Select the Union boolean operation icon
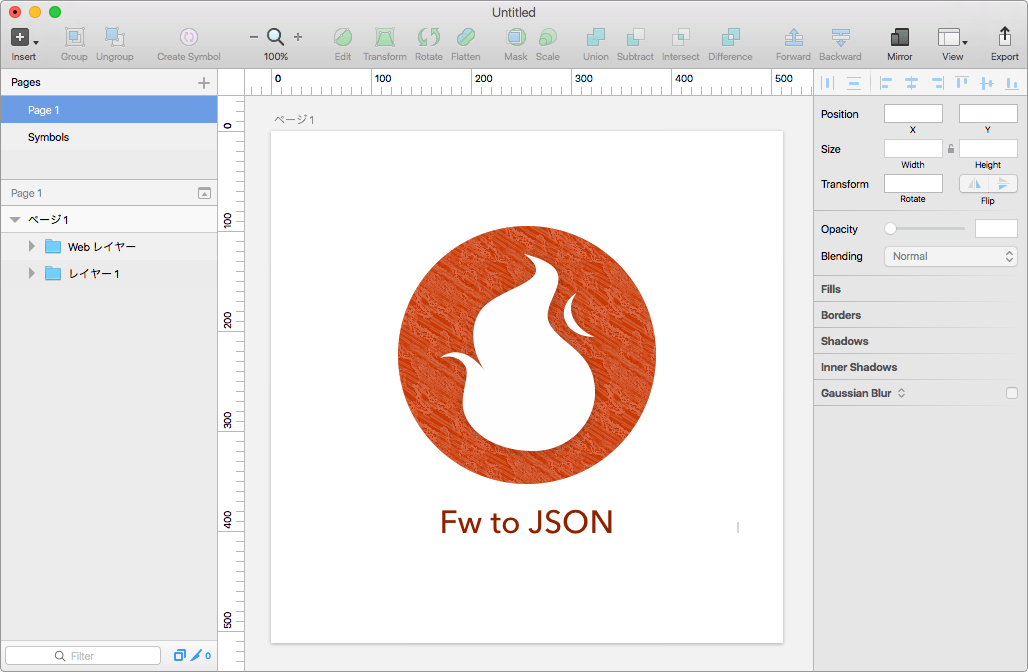This screenshot has width=1028, height=672. click(595, 38)
